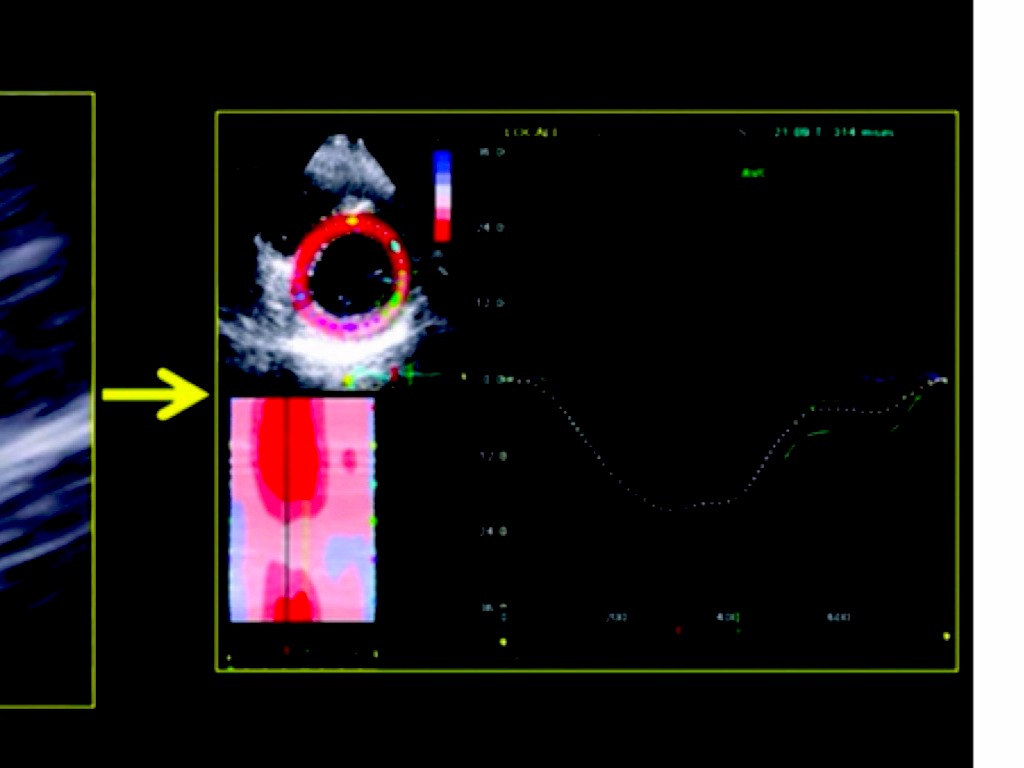
Task: Click the vertical black cursor line in the color map
Action: [x=287, y=510]
